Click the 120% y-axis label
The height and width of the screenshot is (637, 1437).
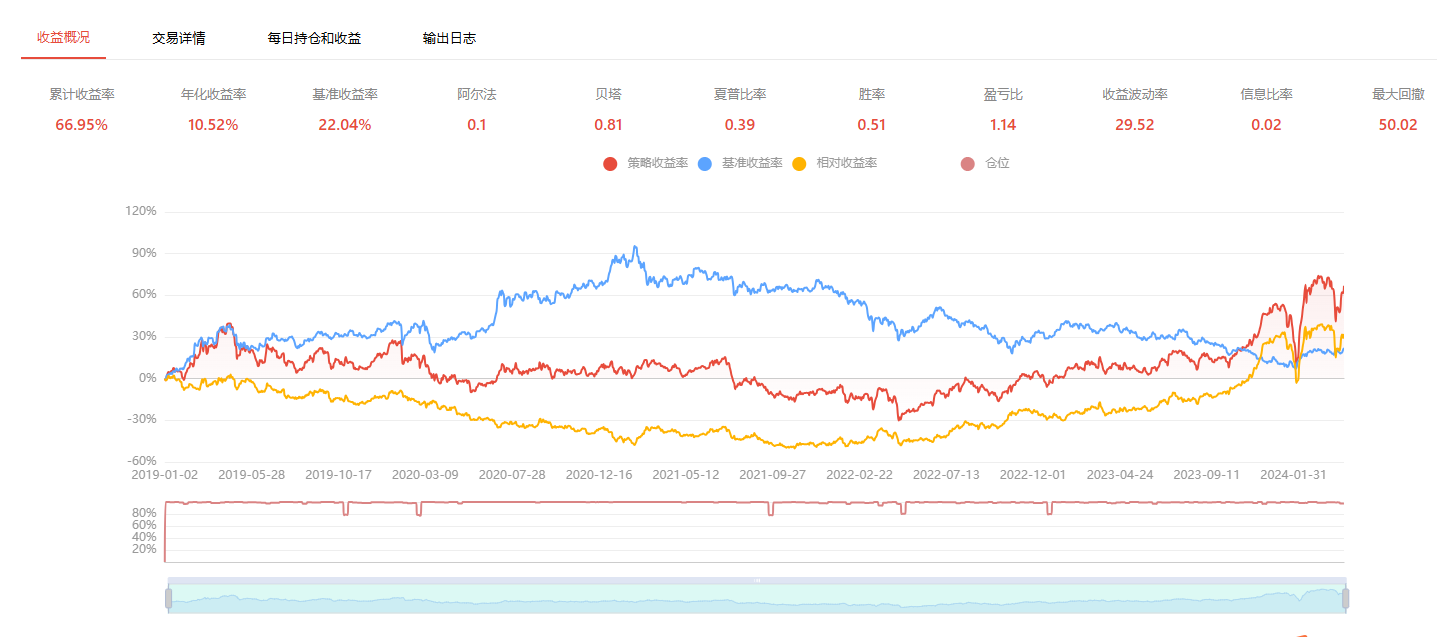click(141, 211)
